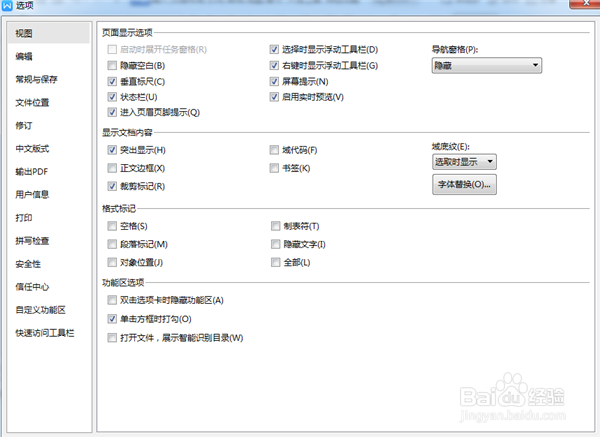600x437 pixels.
Task: Click the 字体替换(O)... button
Action: [x=464, y=184]
